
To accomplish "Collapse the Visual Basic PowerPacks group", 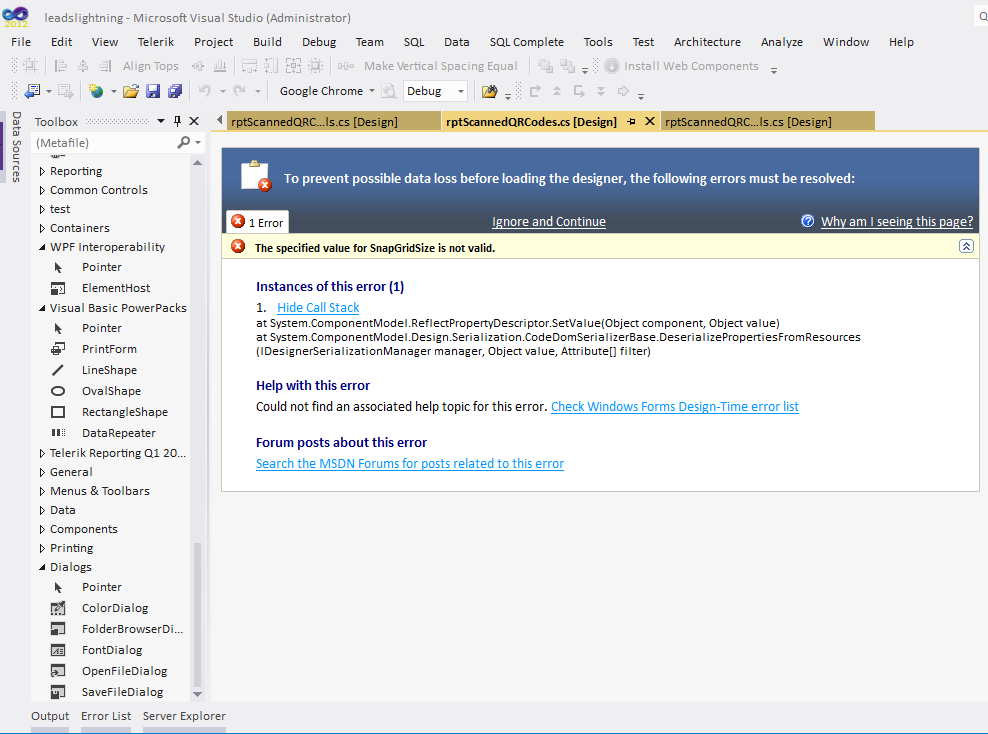I will 42,308.
